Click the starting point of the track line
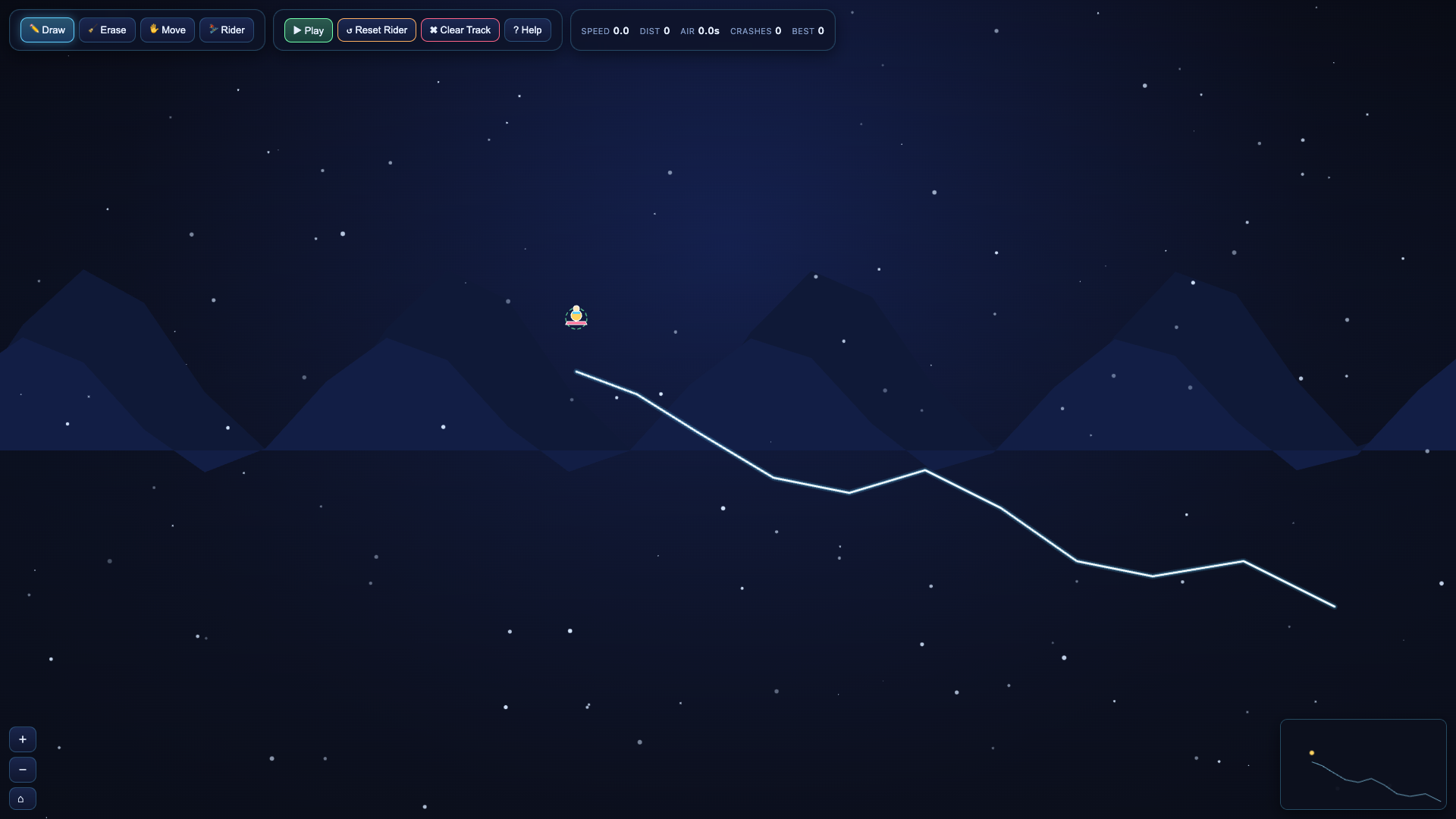The width and height of the screenshot is (1456, 819). (576, 372)
